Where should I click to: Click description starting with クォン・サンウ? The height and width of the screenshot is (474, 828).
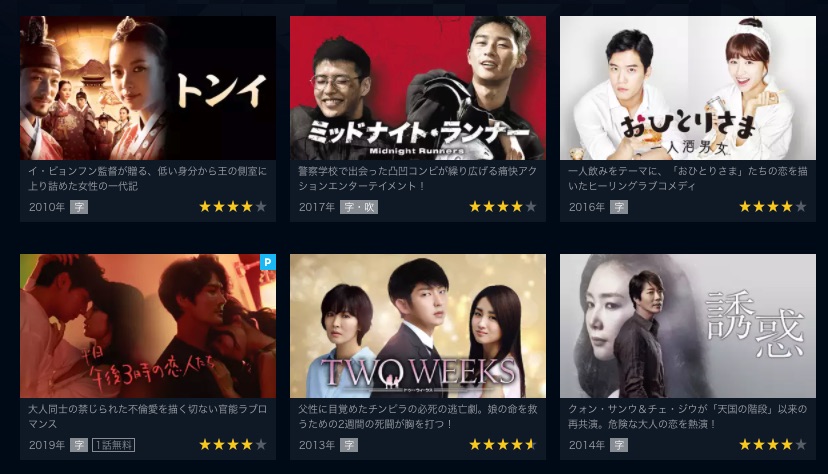pyautogui.click(x=688, y=416)
